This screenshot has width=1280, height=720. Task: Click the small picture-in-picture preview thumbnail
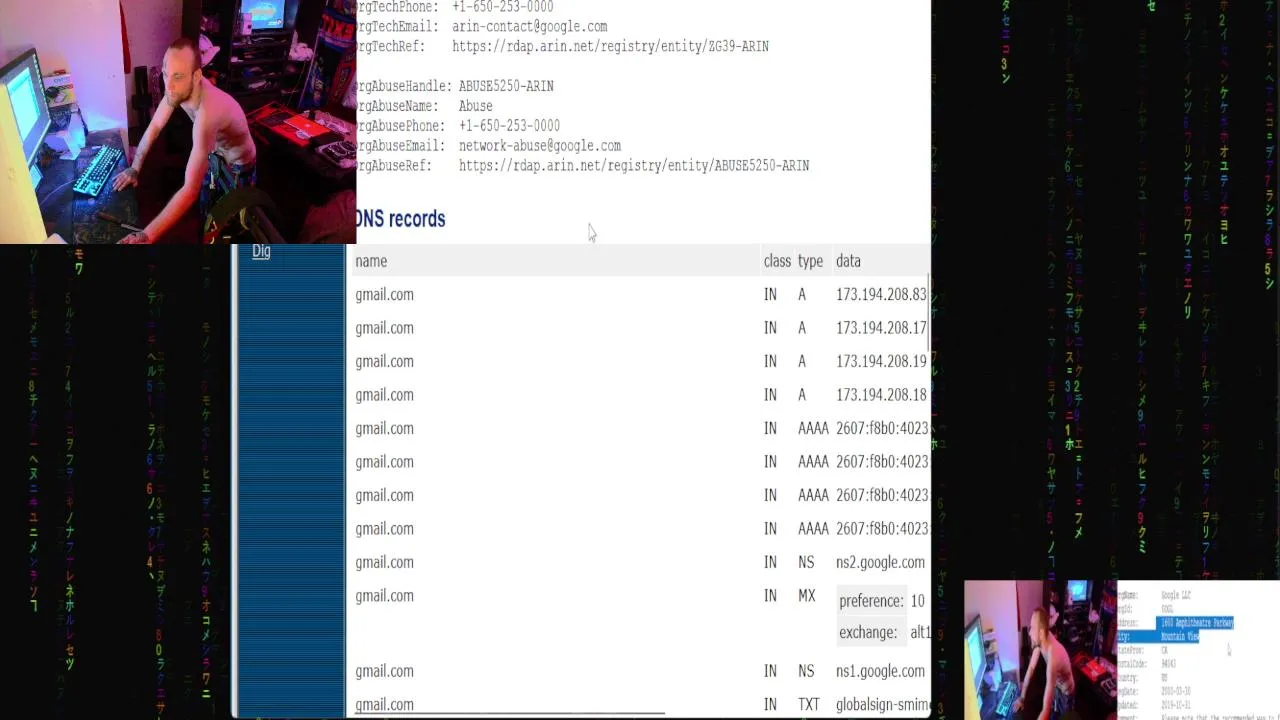(1122, 650)
